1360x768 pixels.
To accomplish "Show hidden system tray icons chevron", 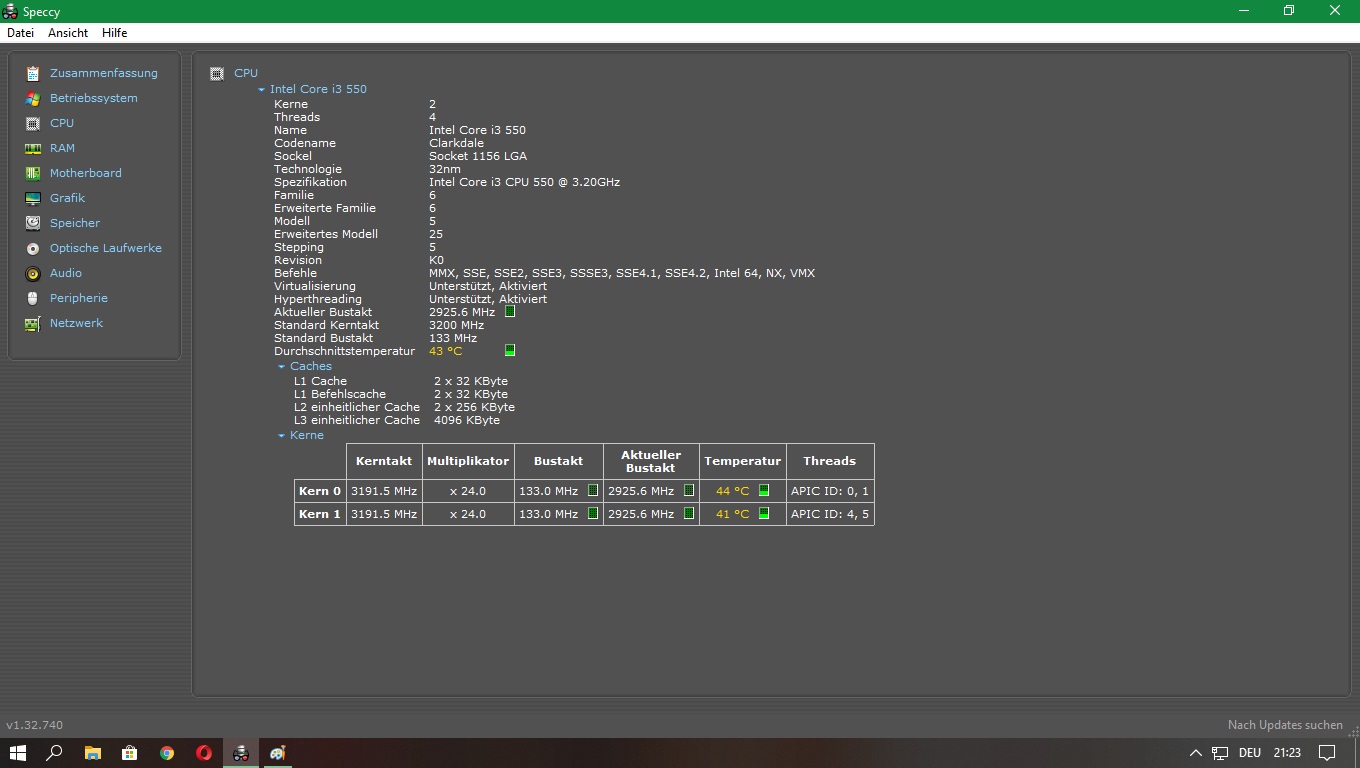I will pos(1195,753).
